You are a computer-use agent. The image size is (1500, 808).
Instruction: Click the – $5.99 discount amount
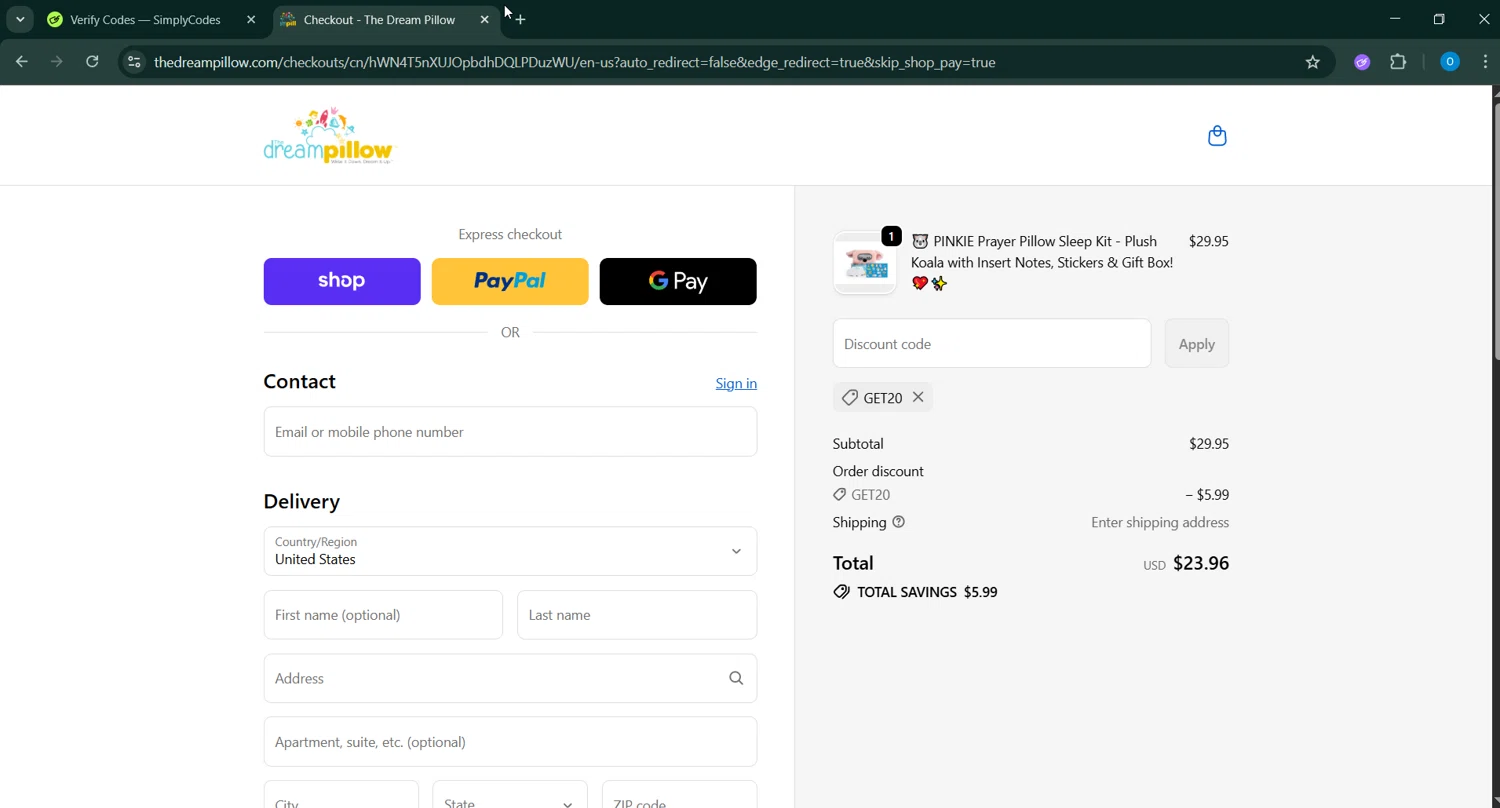pos(1207,494)
